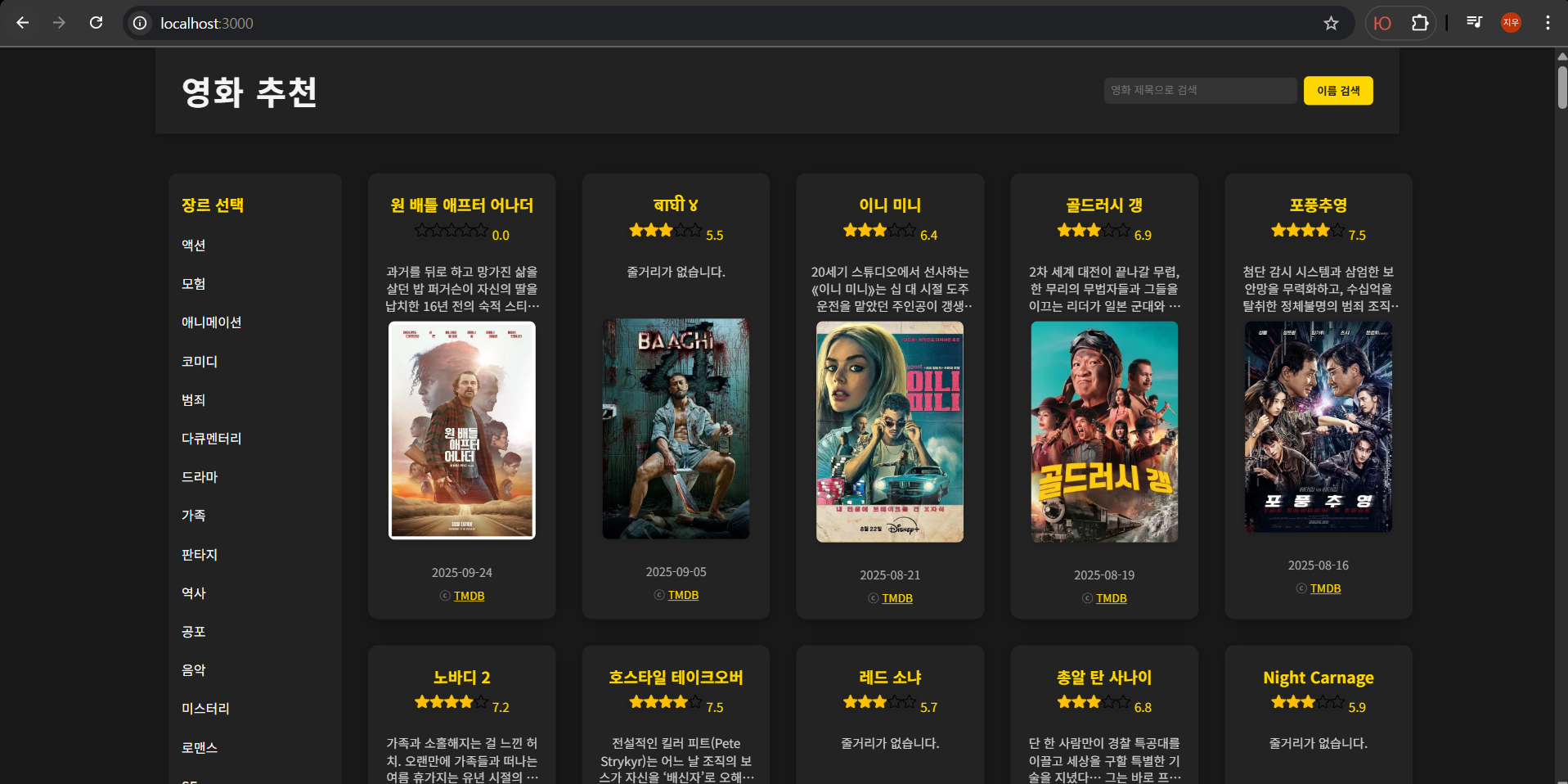Click the Night Carnage movie title
Viewport: 1568px width, 784px height.
(1319, 678)
